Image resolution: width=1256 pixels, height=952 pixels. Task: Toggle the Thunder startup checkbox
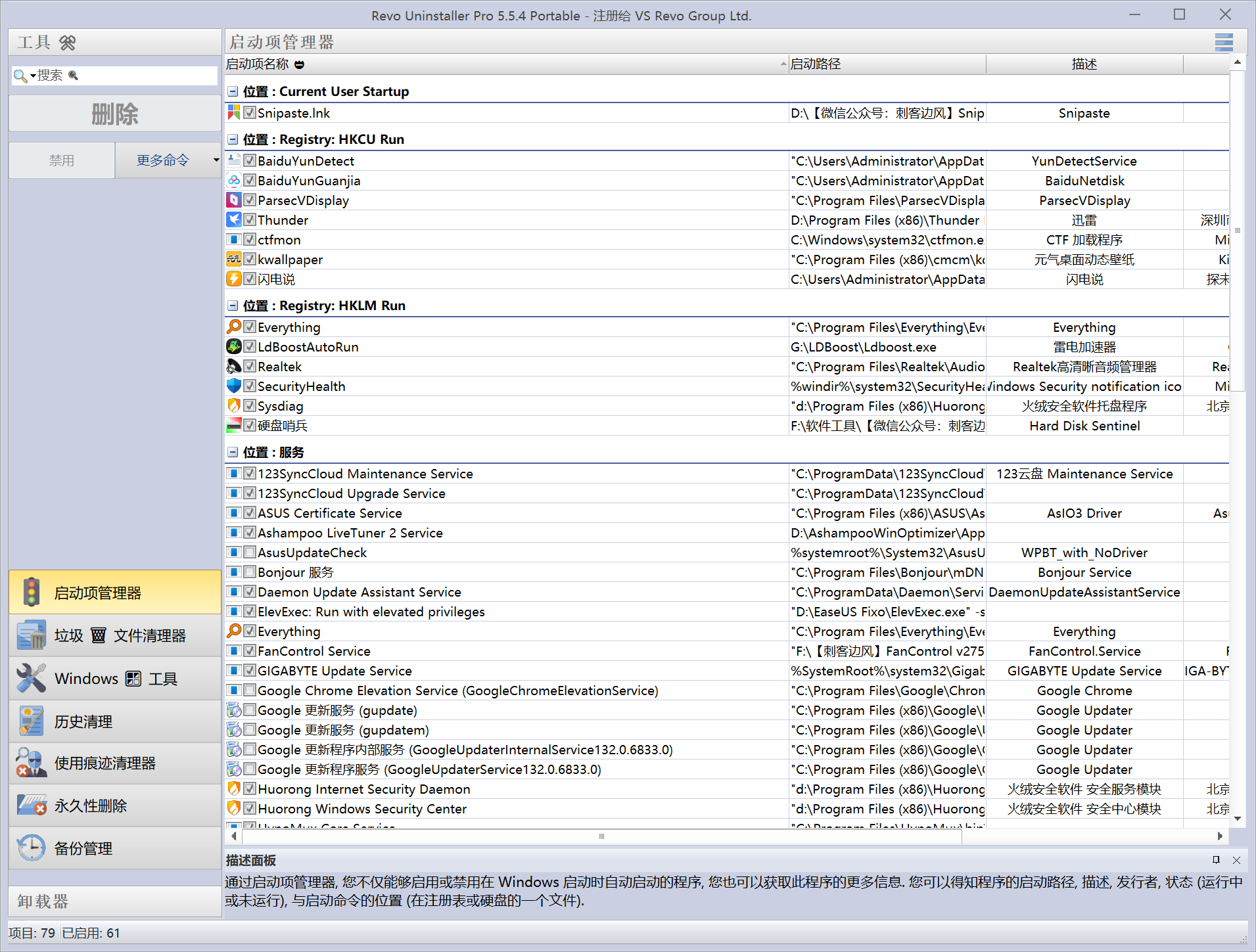pyautogui.click(x=250, y=219)
